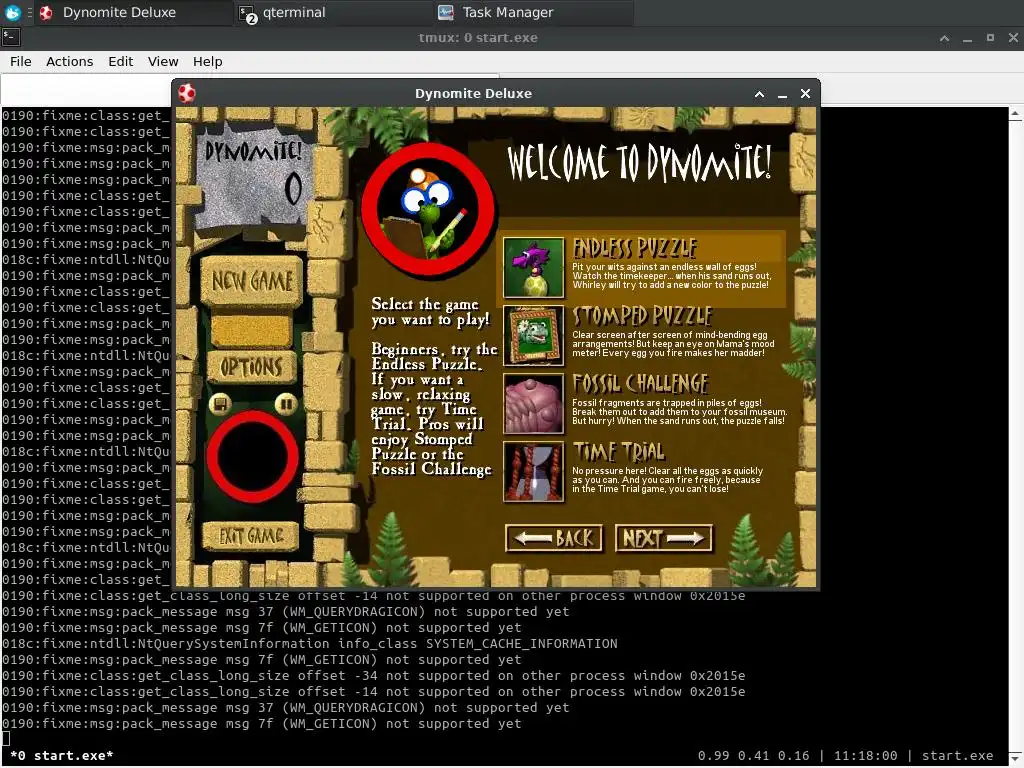Click the Back arrow button
The height and width of the screenshot is (768, 1024).
(554, 538)
